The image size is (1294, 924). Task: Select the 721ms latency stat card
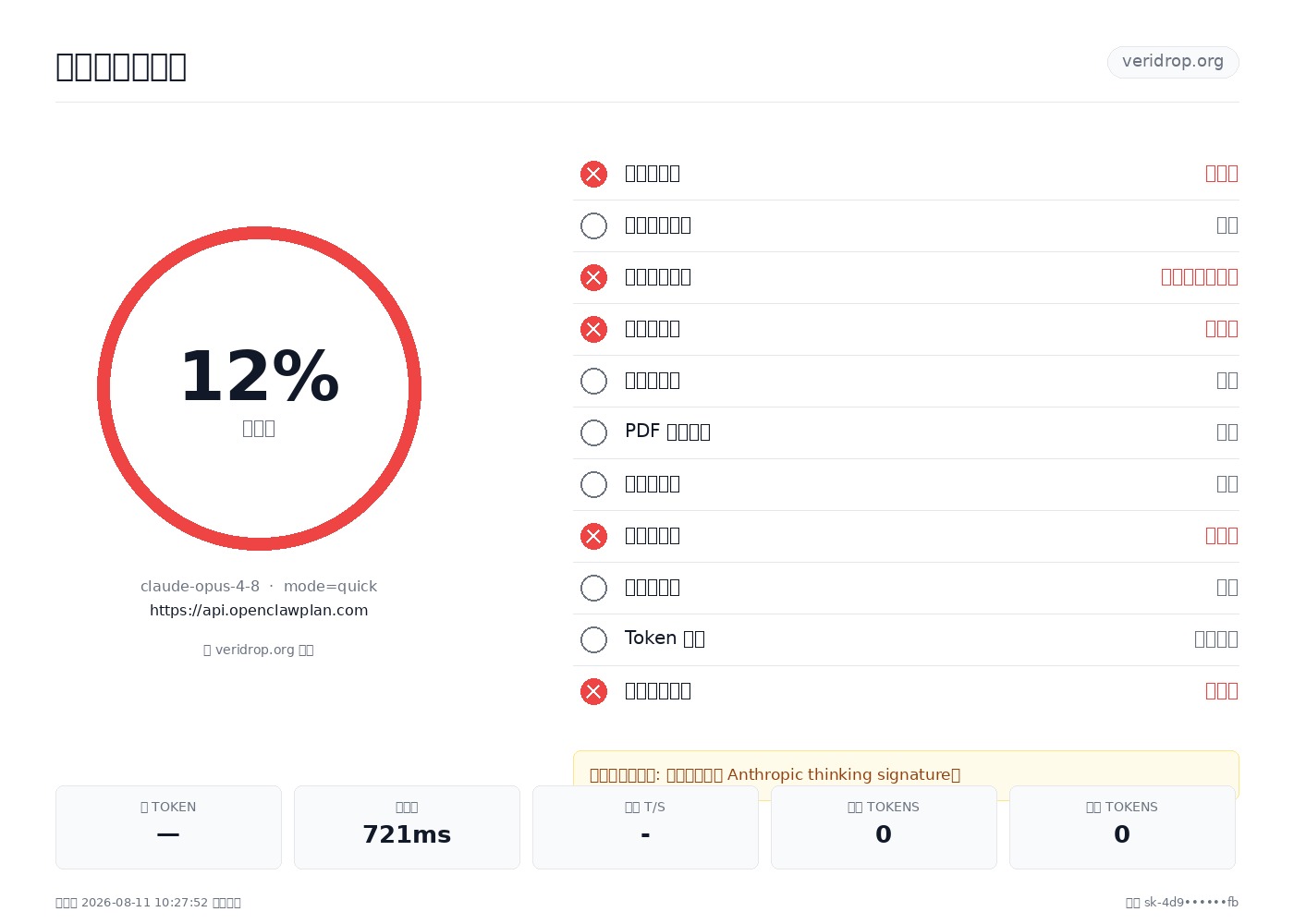(x=407, y=827)
